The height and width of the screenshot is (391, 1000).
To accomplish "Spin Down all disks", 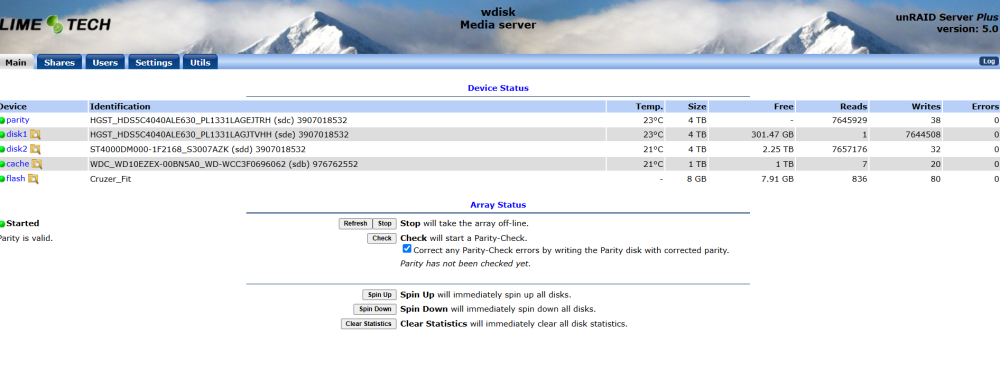I will 375,309.
